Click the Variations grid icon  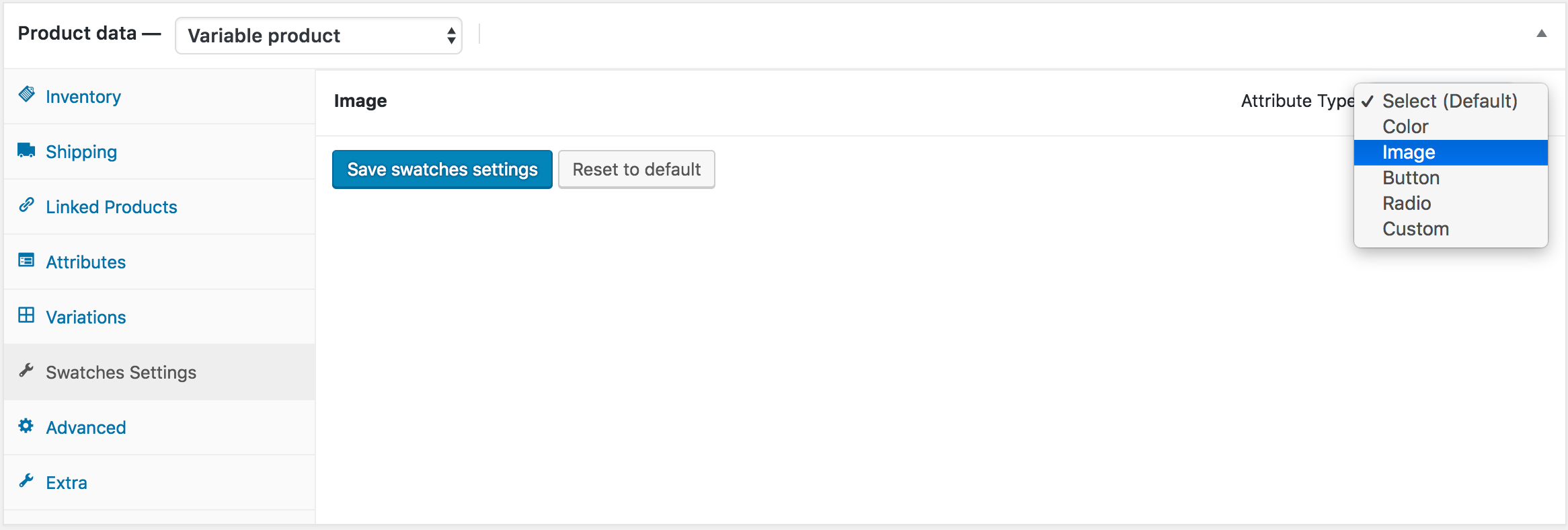coord(26,315)
